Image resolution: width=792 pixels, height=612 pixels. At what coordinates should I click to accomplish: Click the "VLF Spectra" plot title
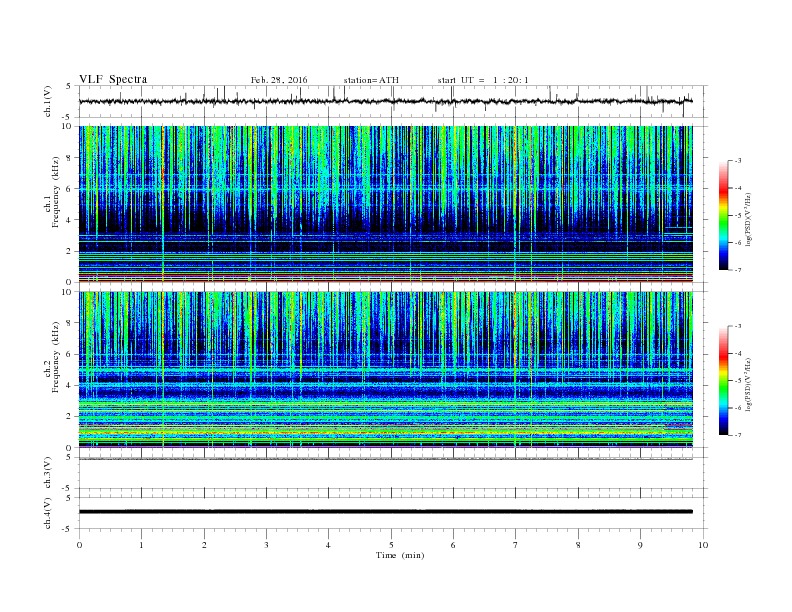pyautogui.click(x=113, y=79)
